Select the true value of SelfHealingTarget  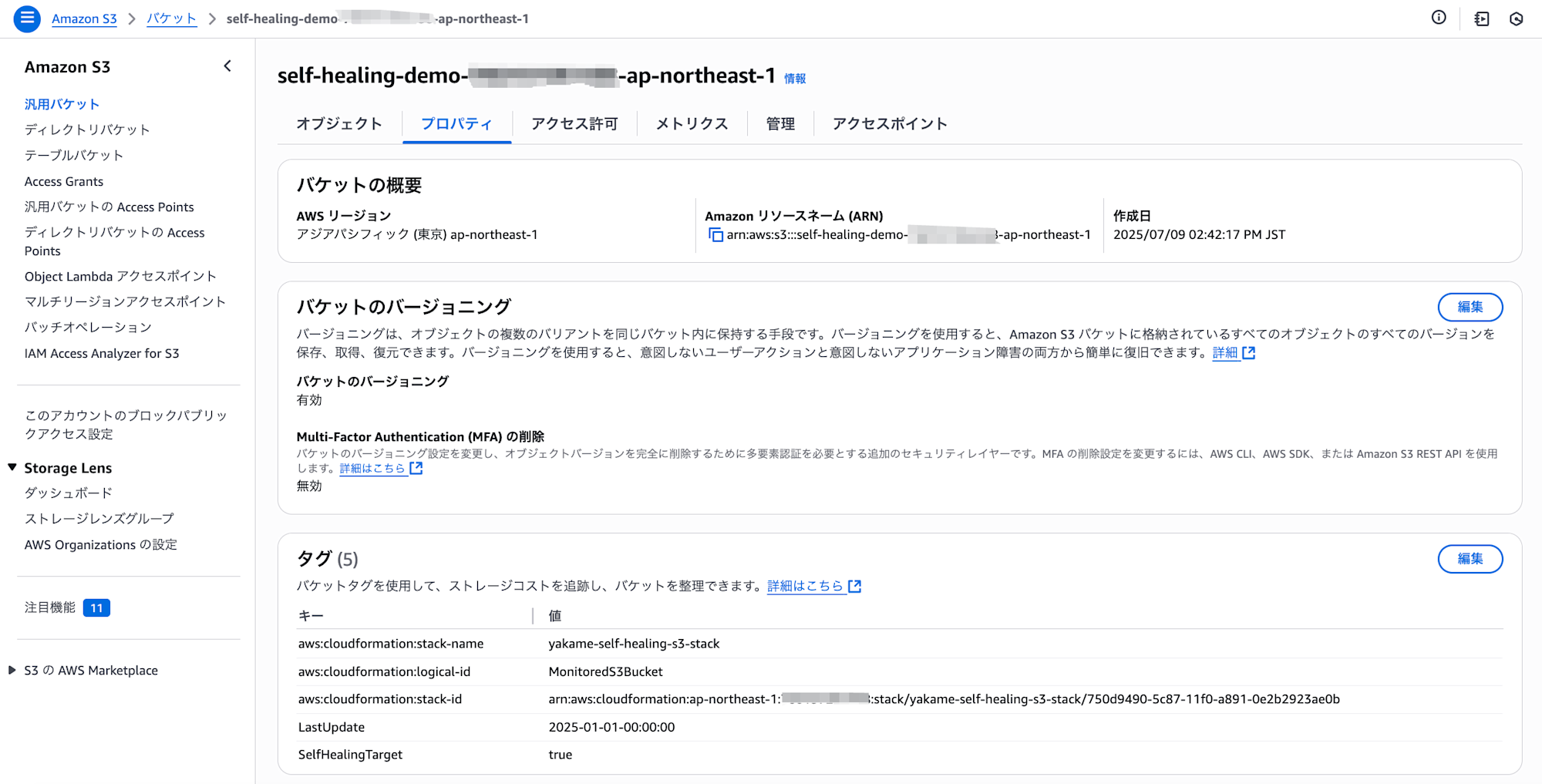pyautogui.click(x=561, y=755)
